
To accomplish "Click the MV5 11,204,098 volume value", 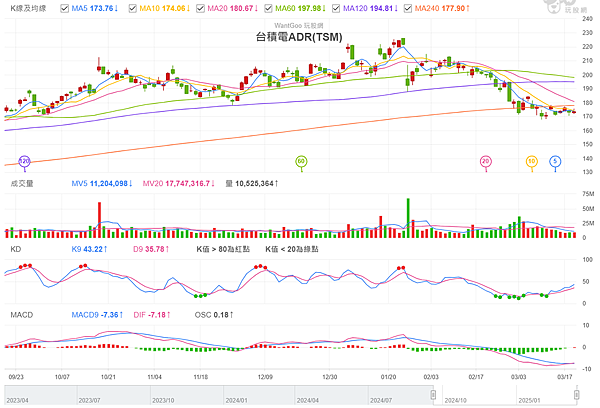I will tap(102, 184).
